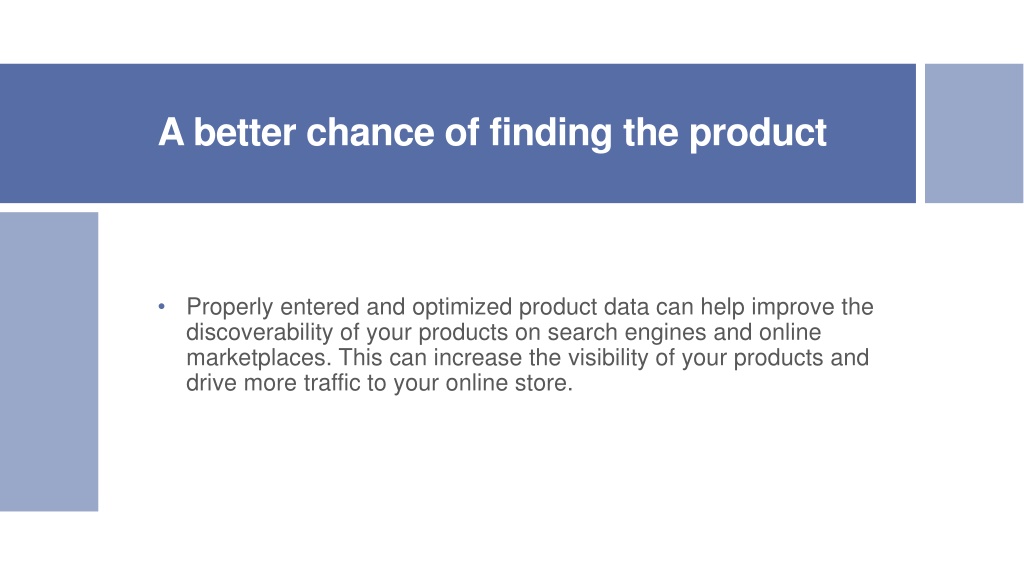
Task: Click the slide title 'A better chance of finding the product'
Action: (x=492, y=133)
